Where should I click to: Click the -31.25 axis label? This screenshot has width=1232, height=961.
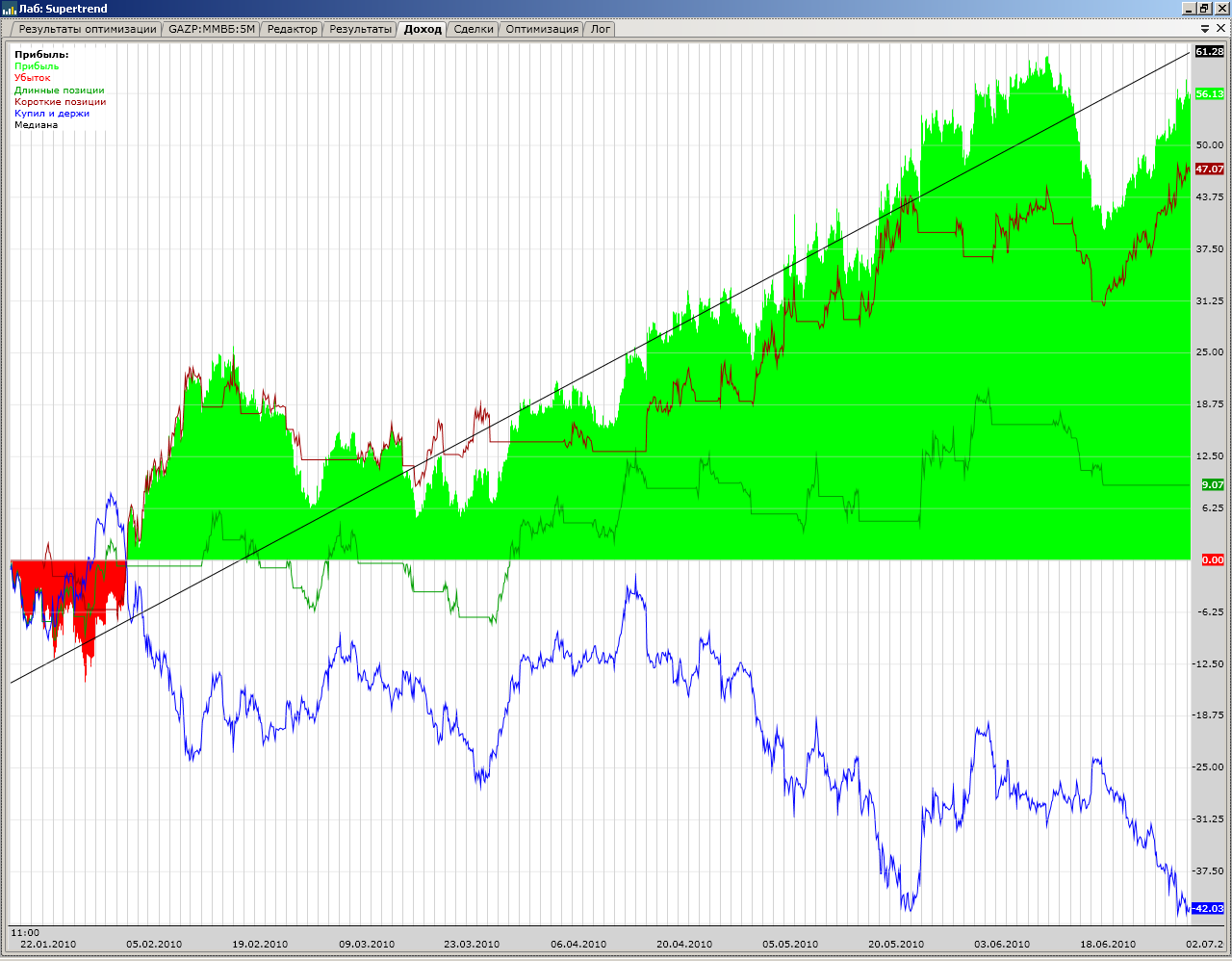tap(1209, 819)
